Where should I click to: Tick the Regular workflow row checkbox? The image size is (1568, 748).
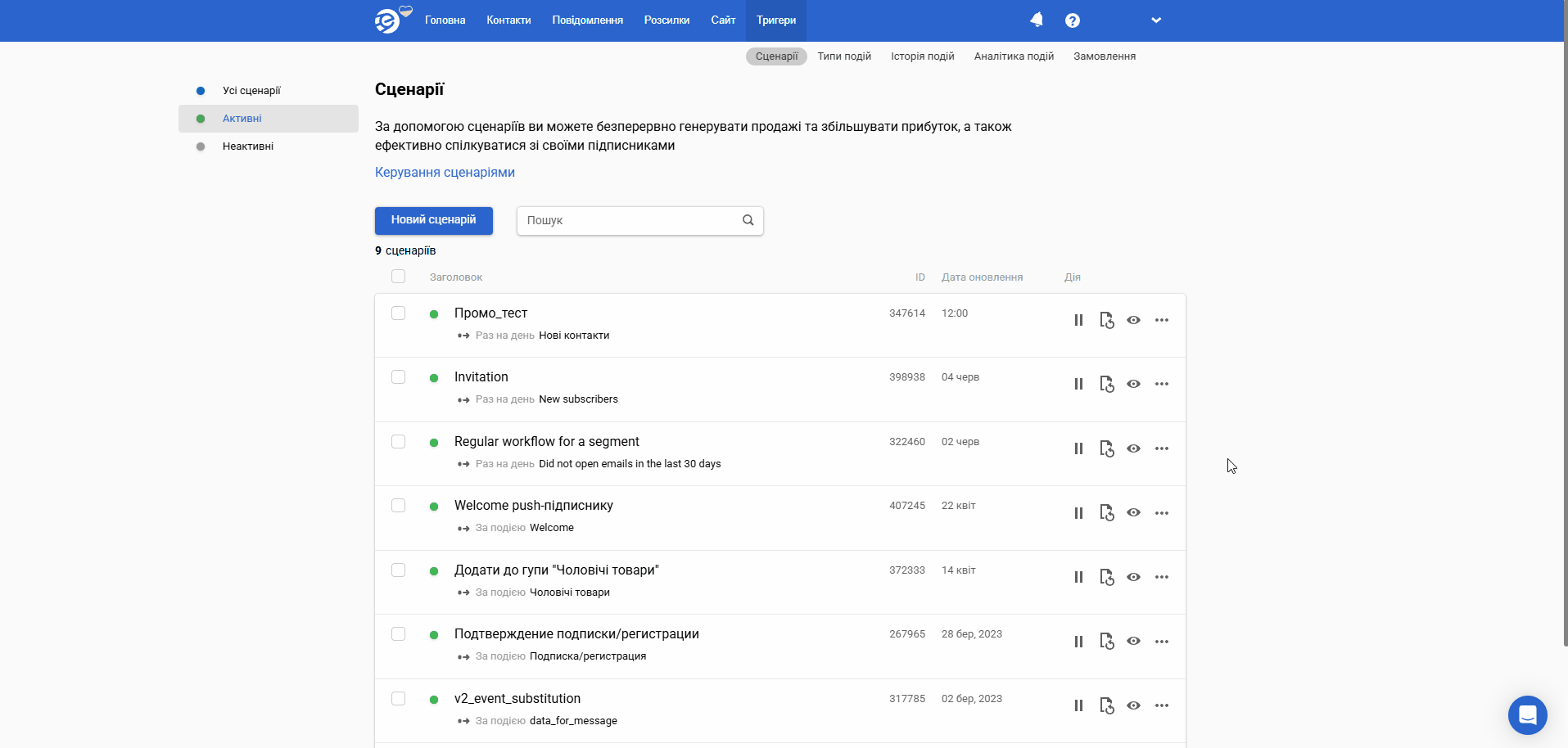pyautogui.click(x=398, y=442)
